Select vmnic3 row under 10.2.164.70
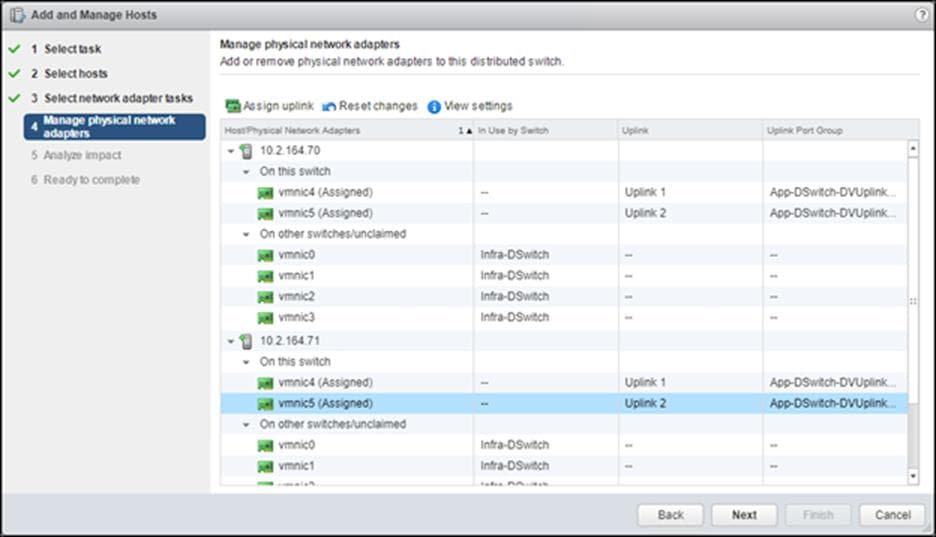This screenshot has width=936, height=537. [x=564, y=318]
